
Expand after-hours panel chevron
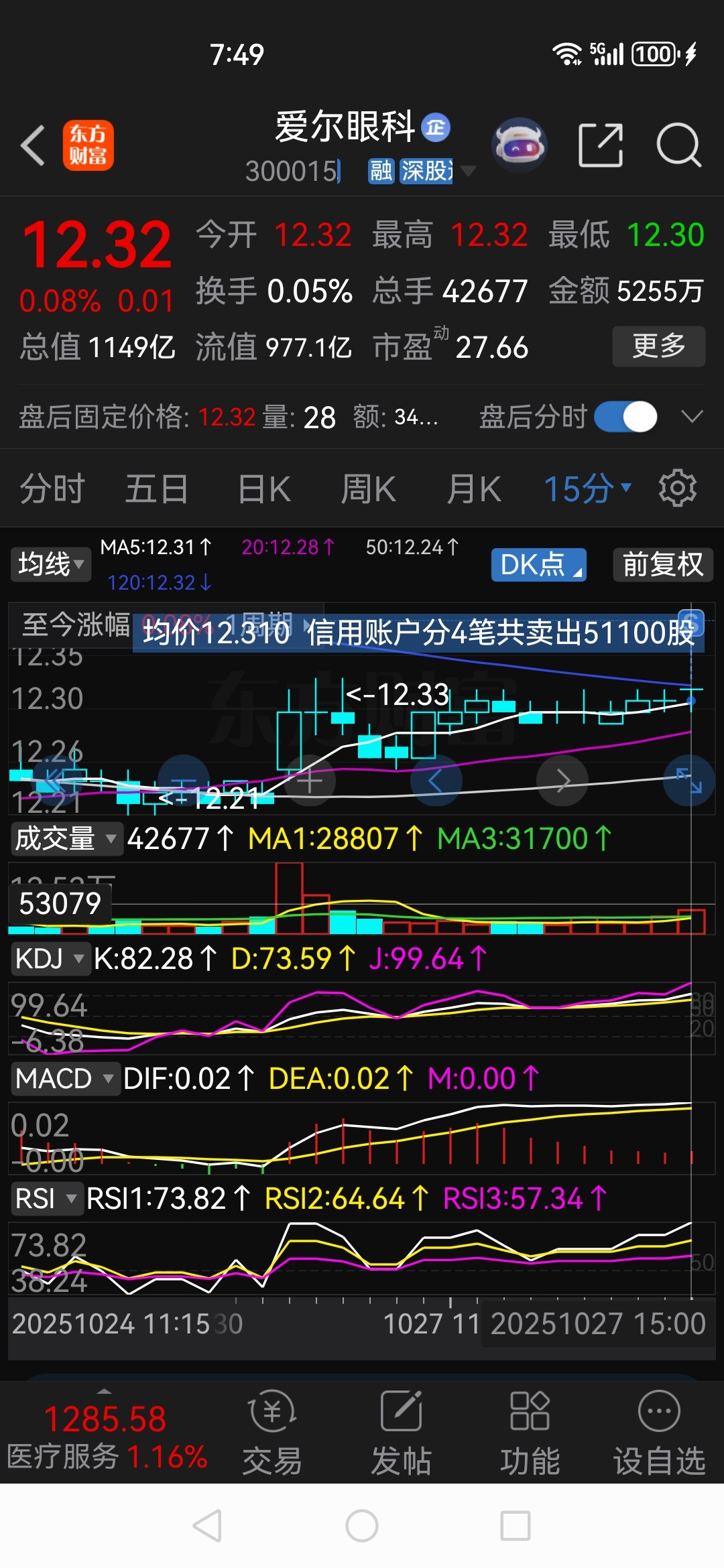pos(692,417)
